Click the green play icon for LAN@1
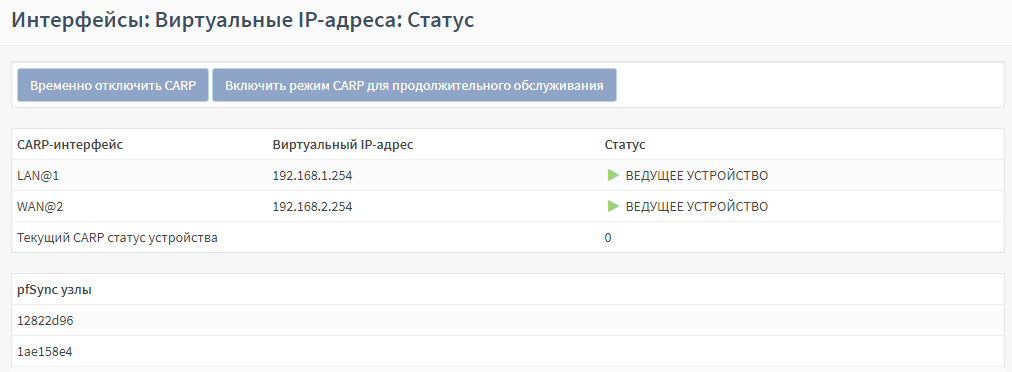 [x=613, y=175]
